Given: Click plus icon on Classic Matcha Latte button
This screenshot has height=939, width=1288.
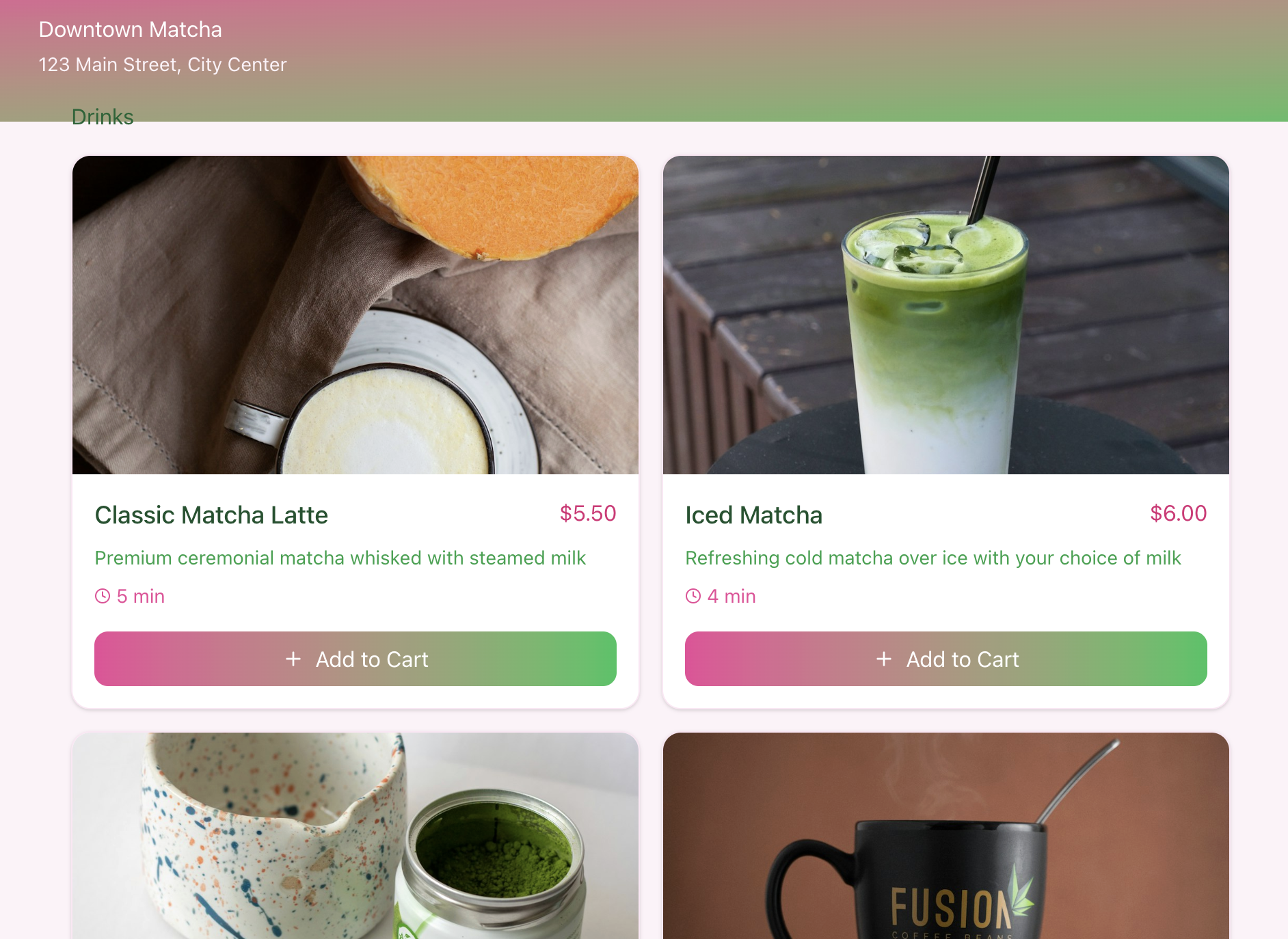Looking at the screenshot, I should point(293,659).
